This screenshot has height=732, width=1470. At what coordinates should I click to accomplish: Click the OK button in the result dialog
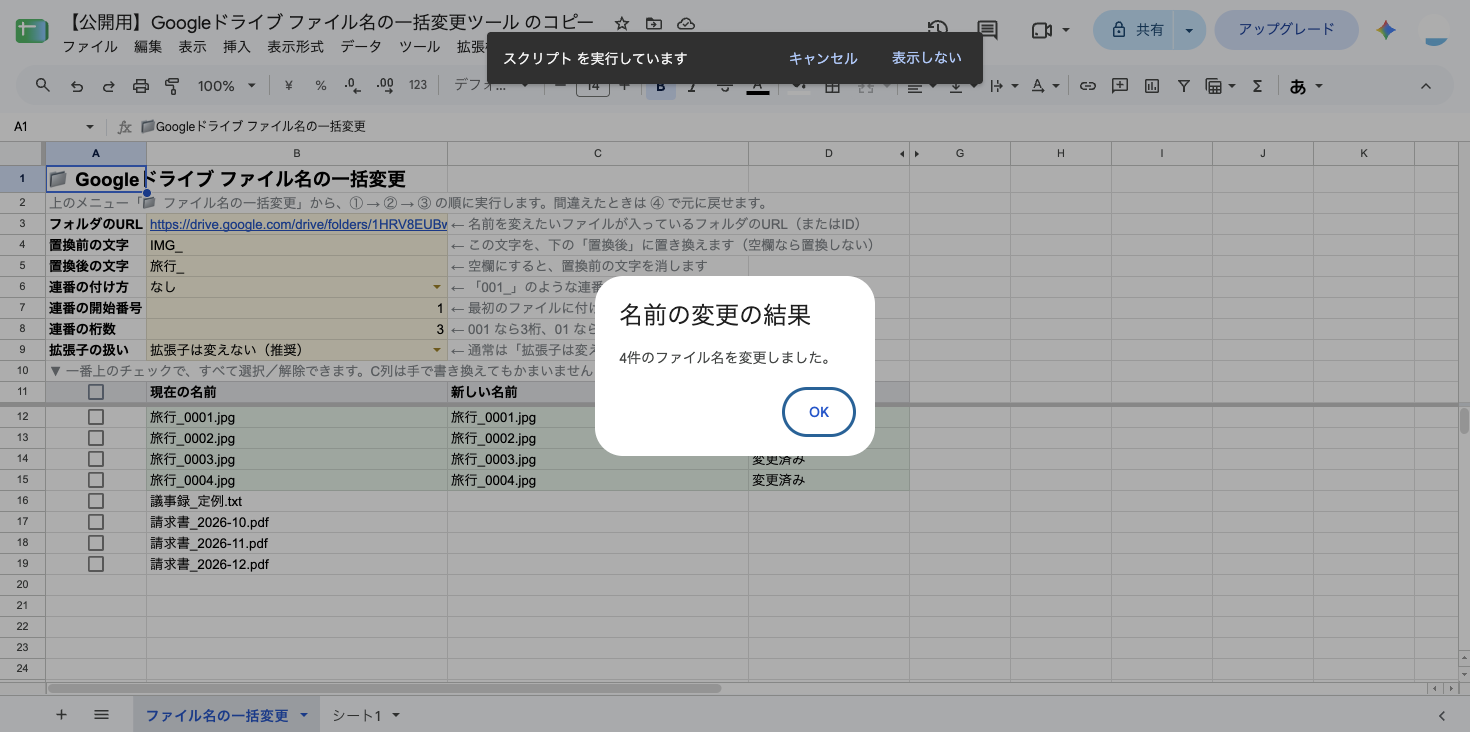[819, 412]
